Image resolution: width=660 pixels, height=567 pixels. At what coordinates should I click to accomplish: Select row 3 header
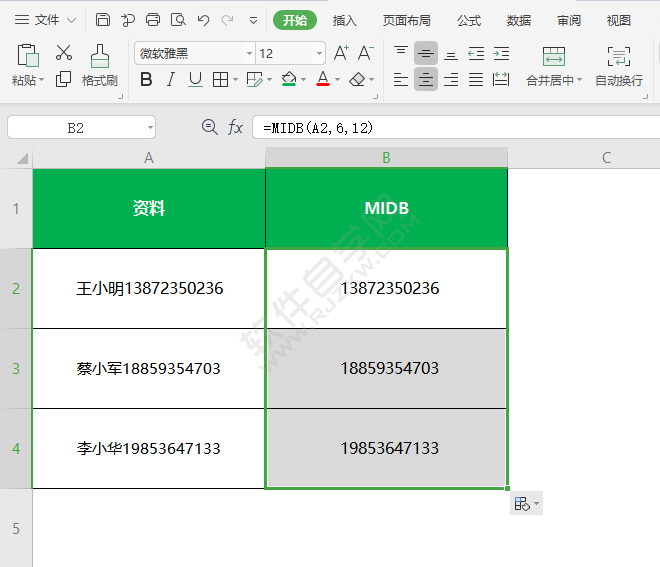click(16, 368)
